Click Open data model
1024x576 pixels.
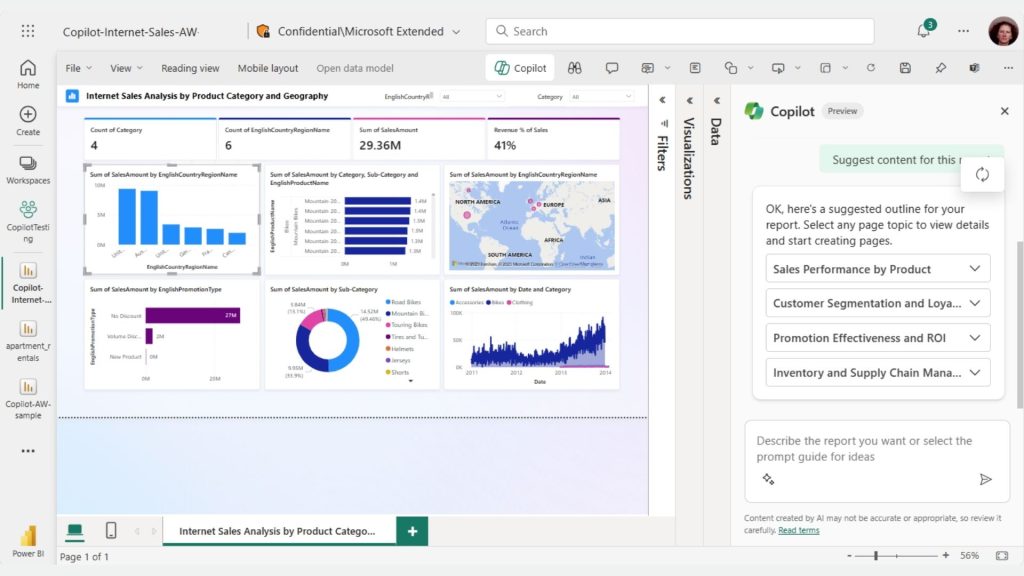[355, 68]
